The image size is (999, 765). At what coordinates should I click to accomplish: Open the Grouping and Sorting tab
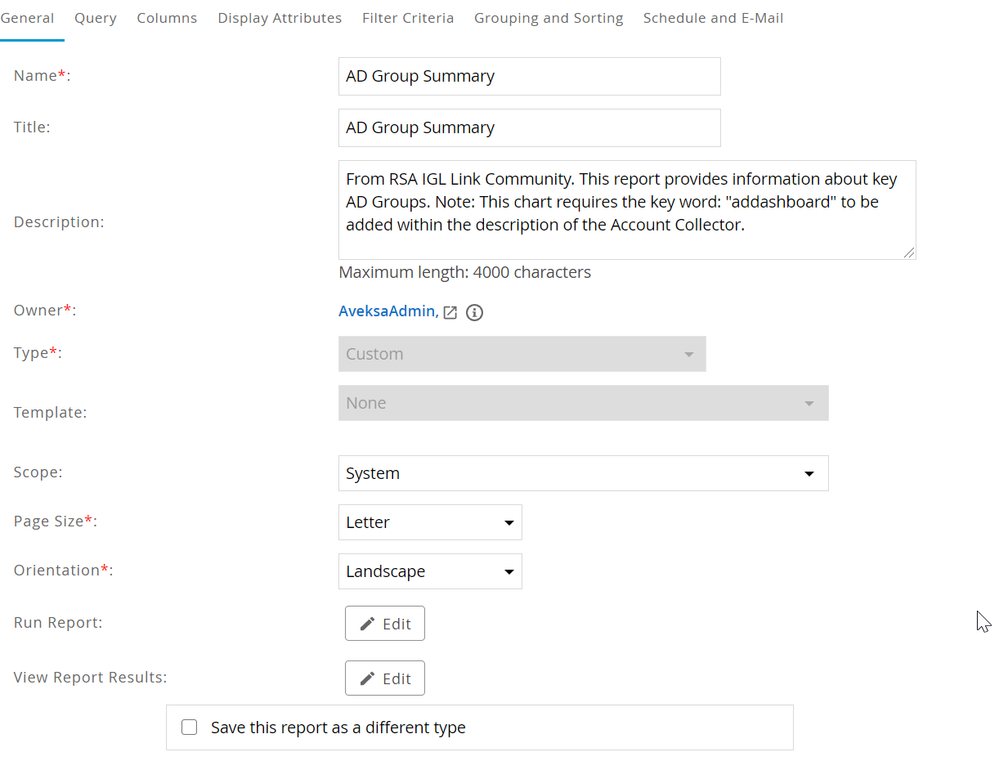coord(548,18)
